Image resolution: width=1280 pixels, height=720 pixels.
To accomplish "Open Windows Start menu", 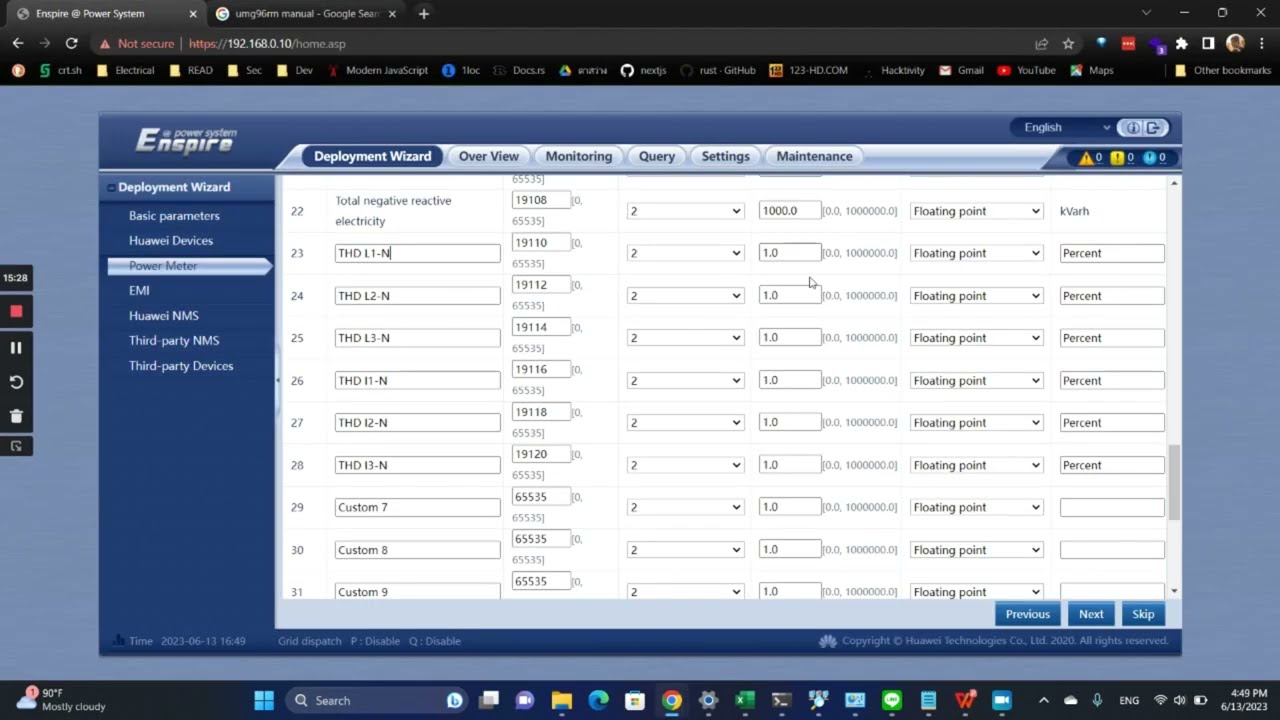I will pos(264,700).
